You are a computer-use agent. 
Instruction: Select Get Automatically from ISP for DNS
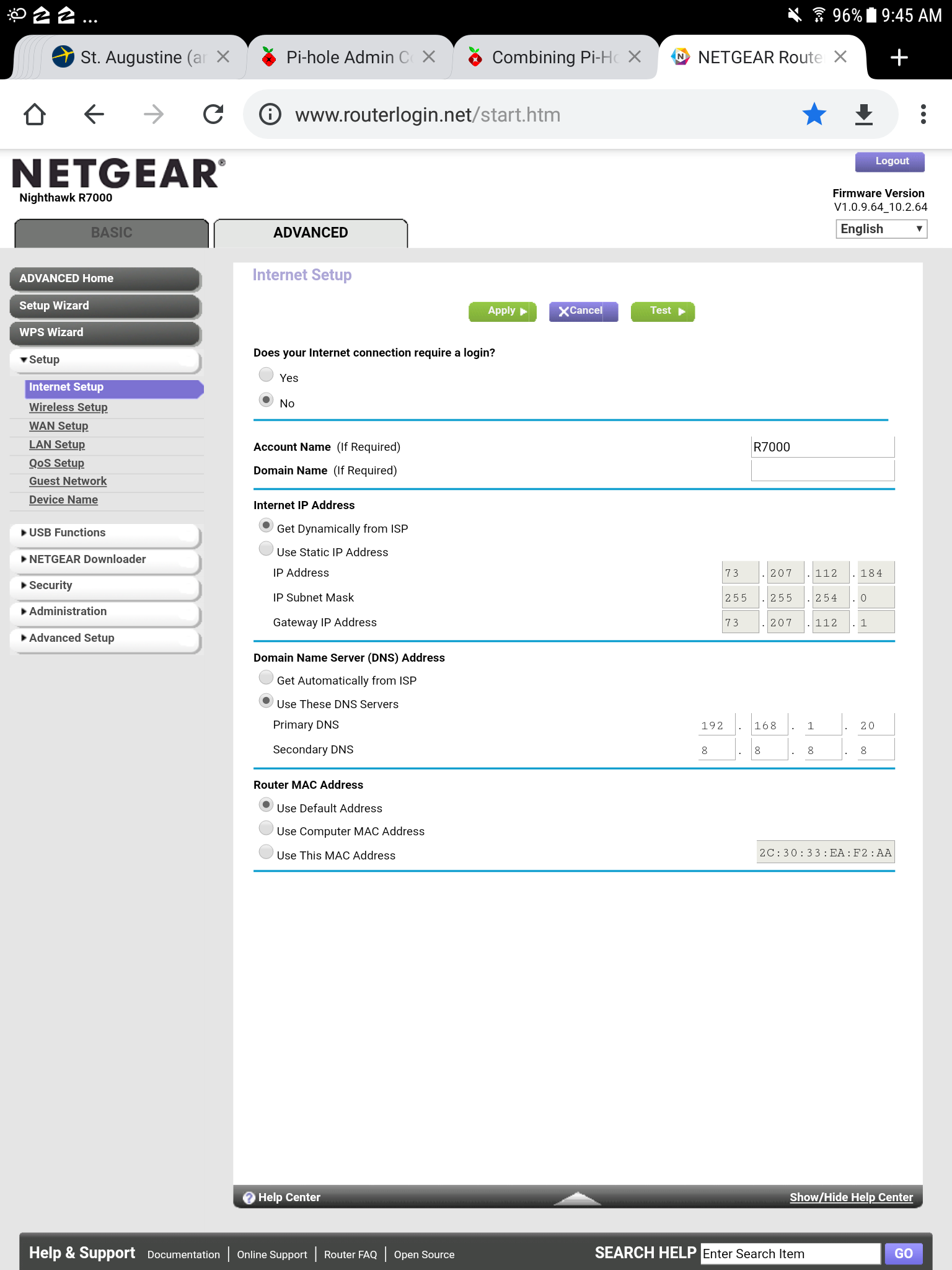coord(267,678)
